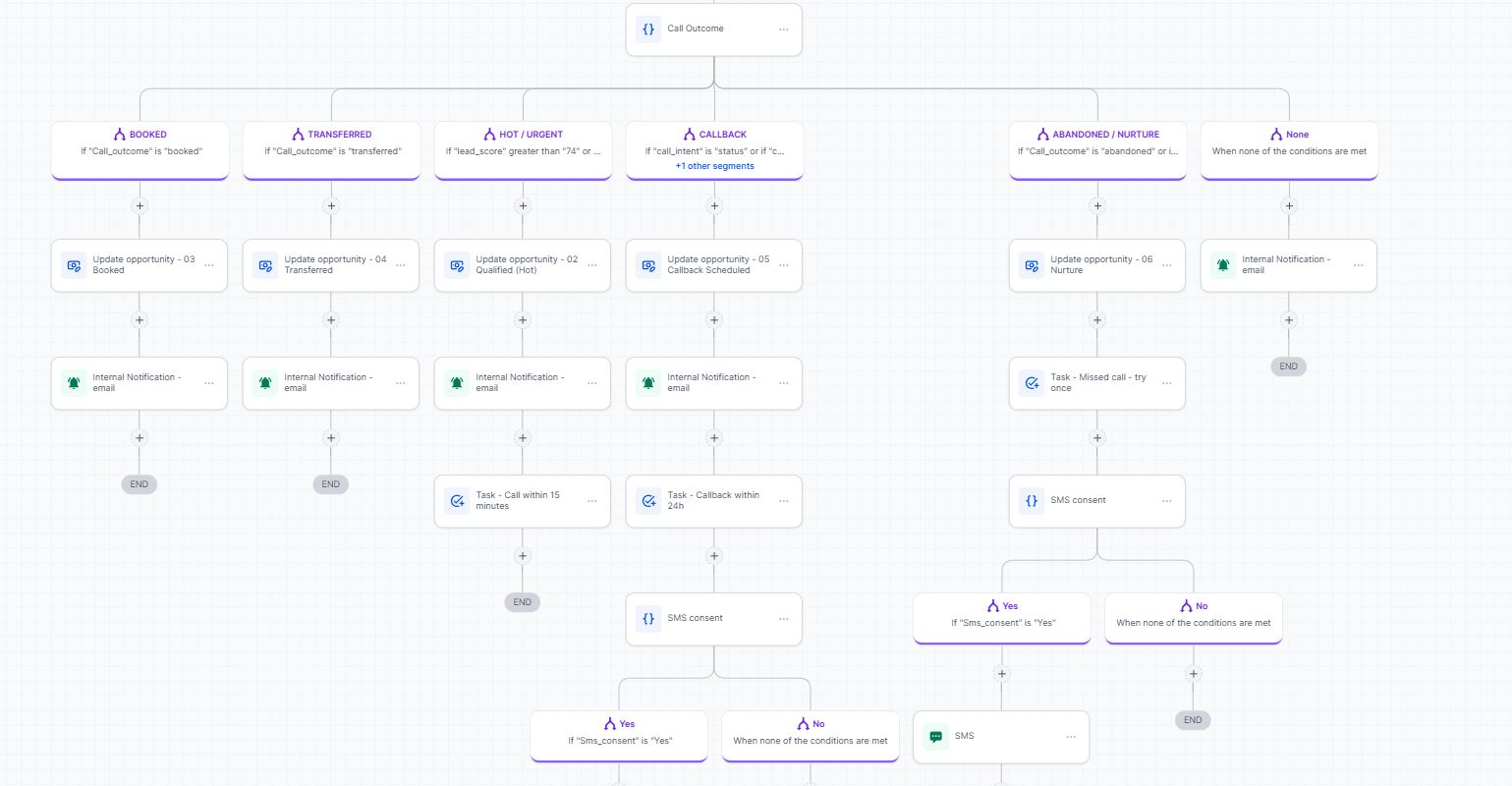1512x786 pixels.
Task: Select No branch under CALLBACK SMS consent
Action: [811, 737]
